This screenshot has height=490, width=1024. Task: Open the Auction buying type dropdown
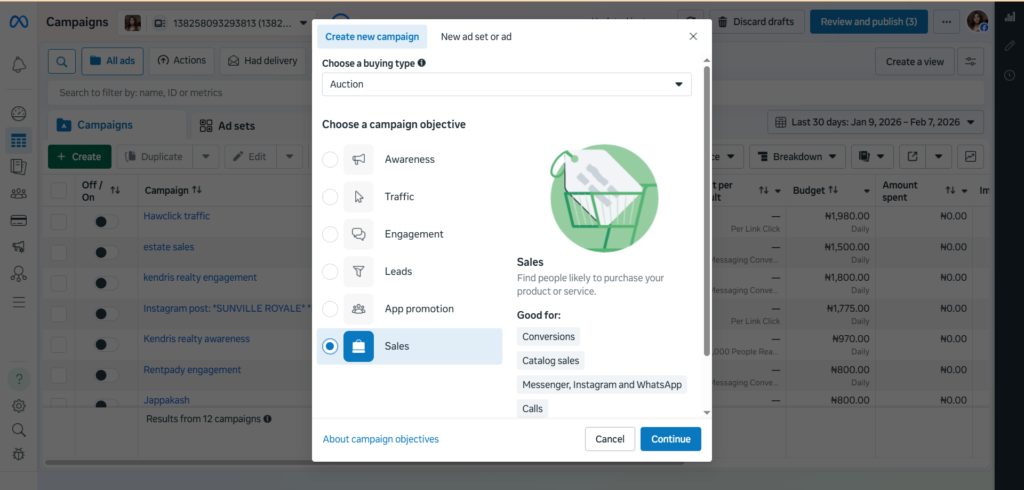[506, 85]
